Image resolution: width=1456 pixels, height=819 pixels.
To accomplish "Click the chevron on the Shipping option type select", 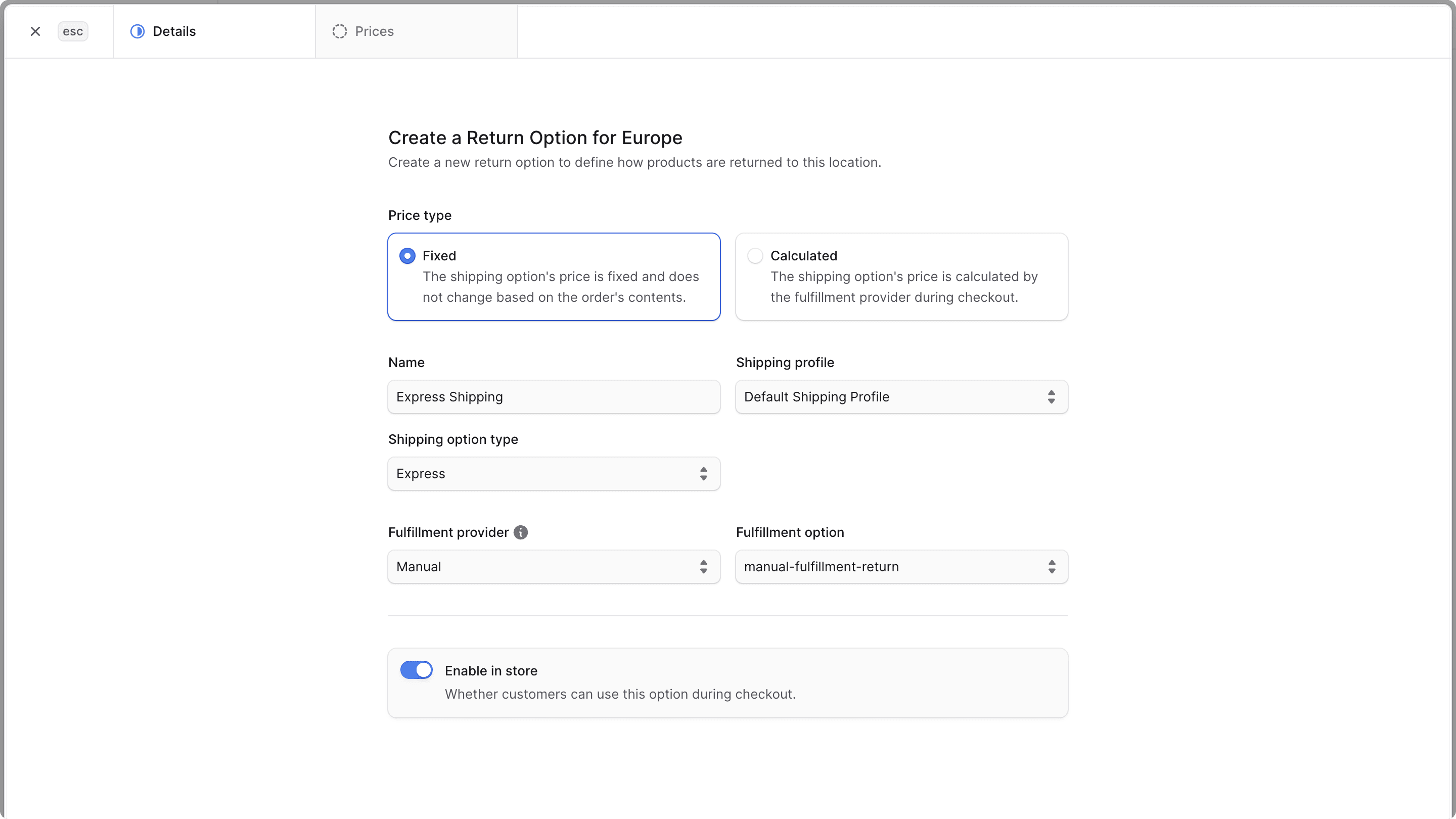I will point(704,474).
